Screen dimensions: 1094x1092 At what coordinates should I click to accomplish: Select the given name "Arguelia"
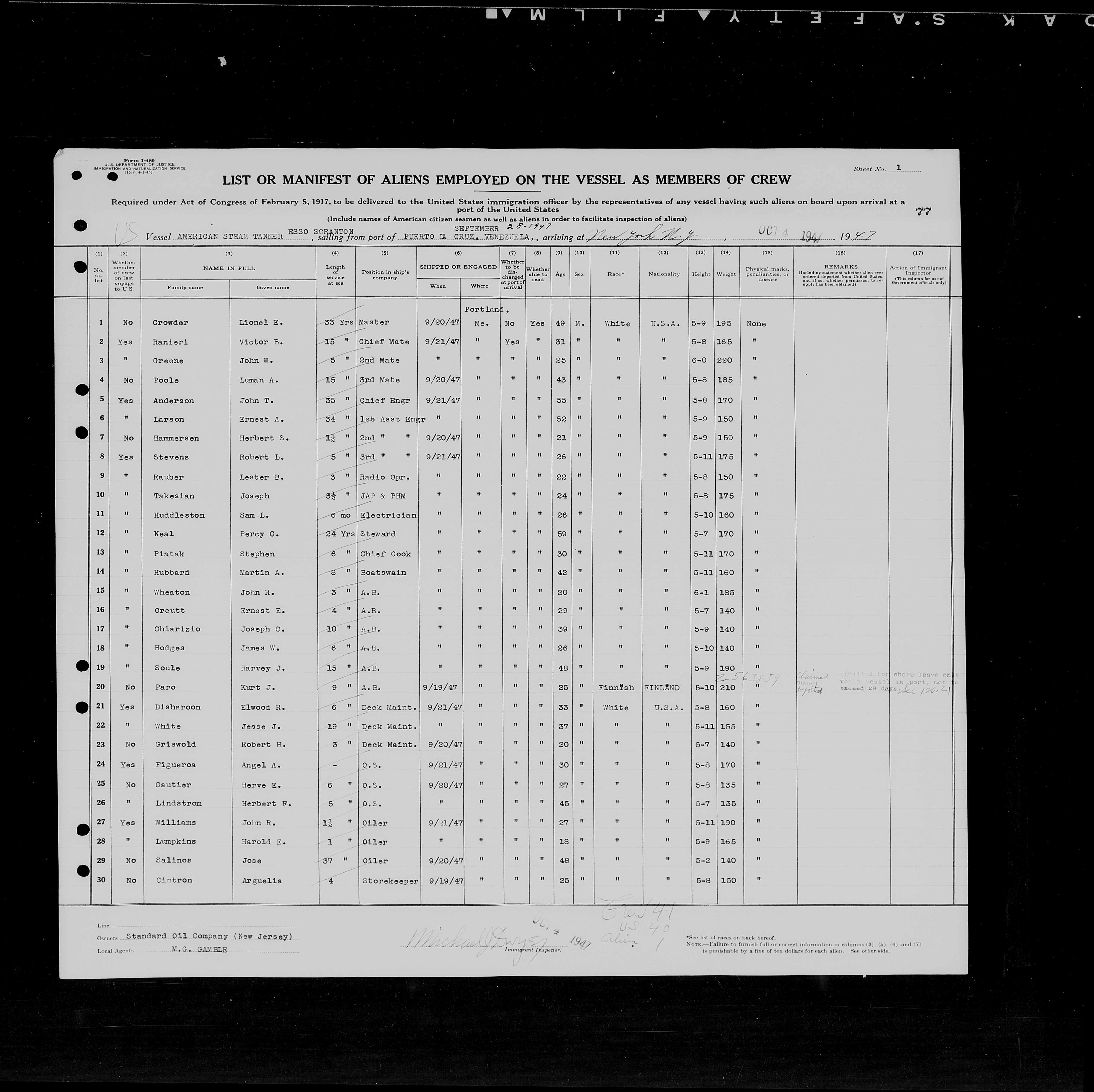(x=262, y=881)
